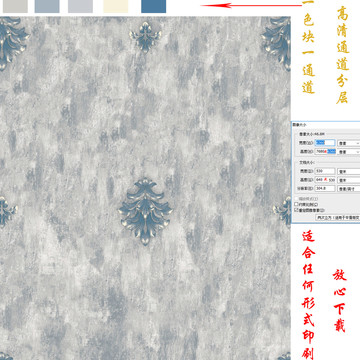Click the pixel height input field
The height and width of the screenshot is (360, 360).
click(325, 151)
